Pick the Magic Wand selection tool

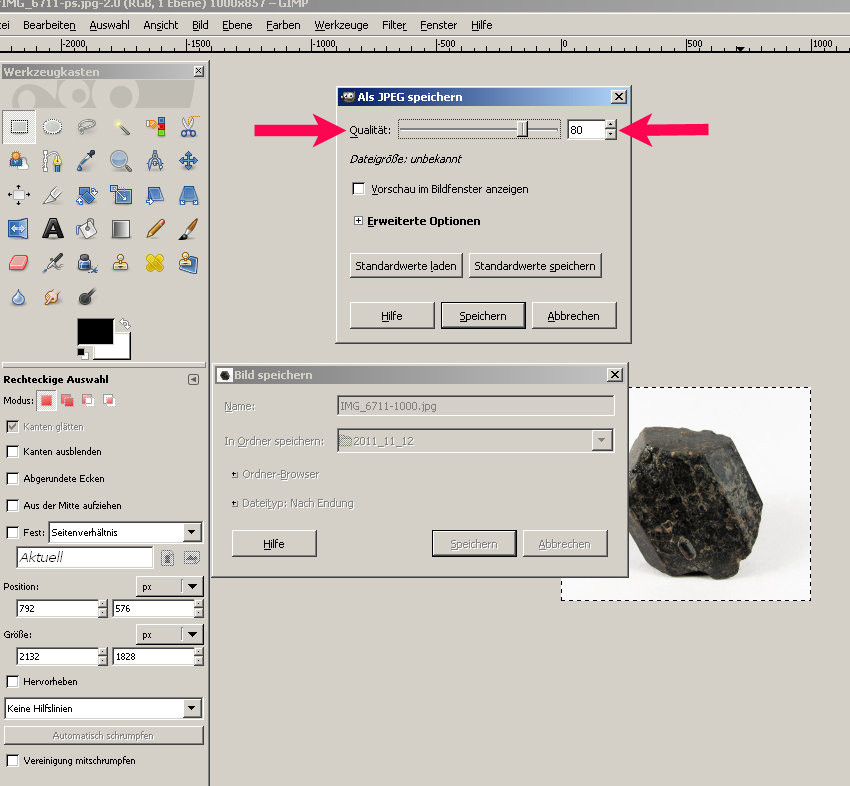click(x=121, y=126)
